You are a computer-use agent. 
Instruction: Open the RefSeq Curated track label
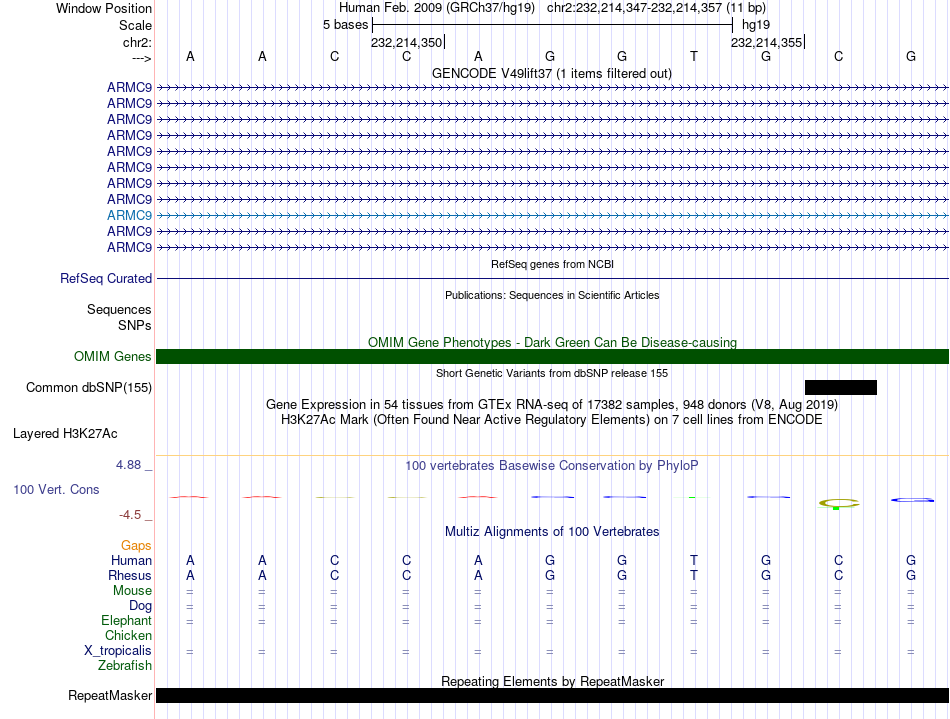105,279
